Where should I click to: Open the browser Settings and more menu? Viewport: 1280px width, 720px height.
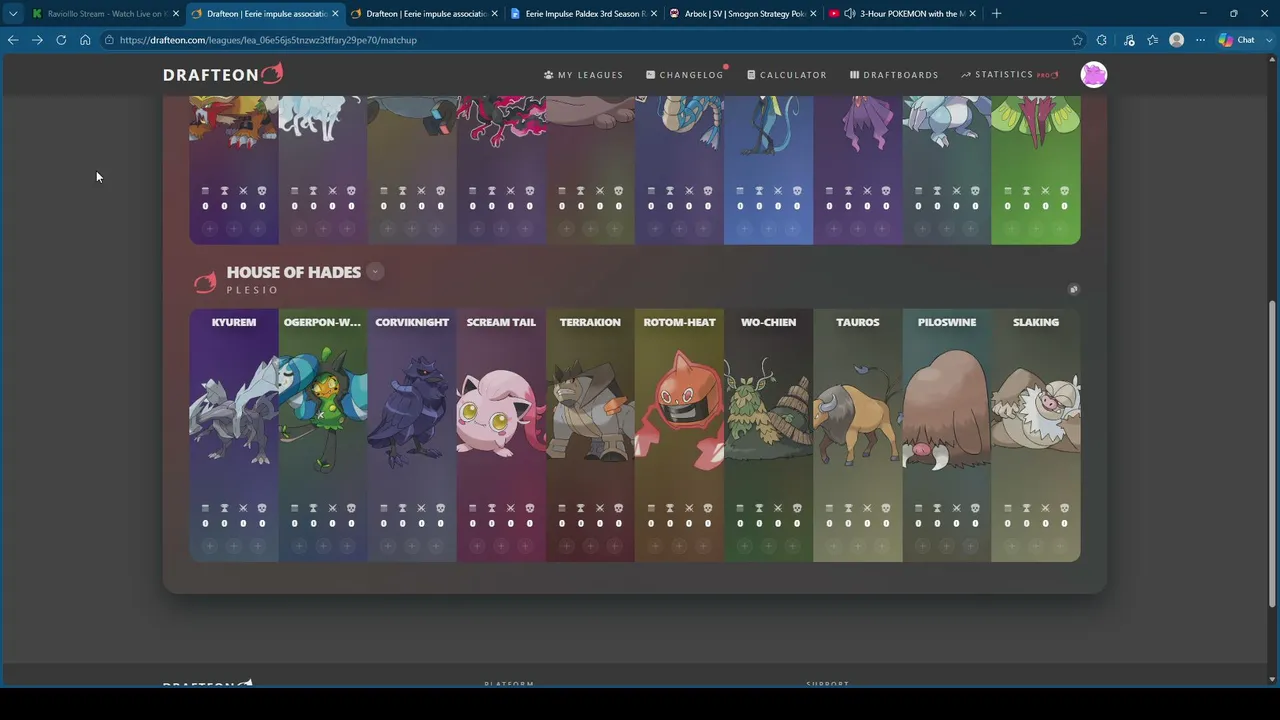click(x=1201, y=40)
